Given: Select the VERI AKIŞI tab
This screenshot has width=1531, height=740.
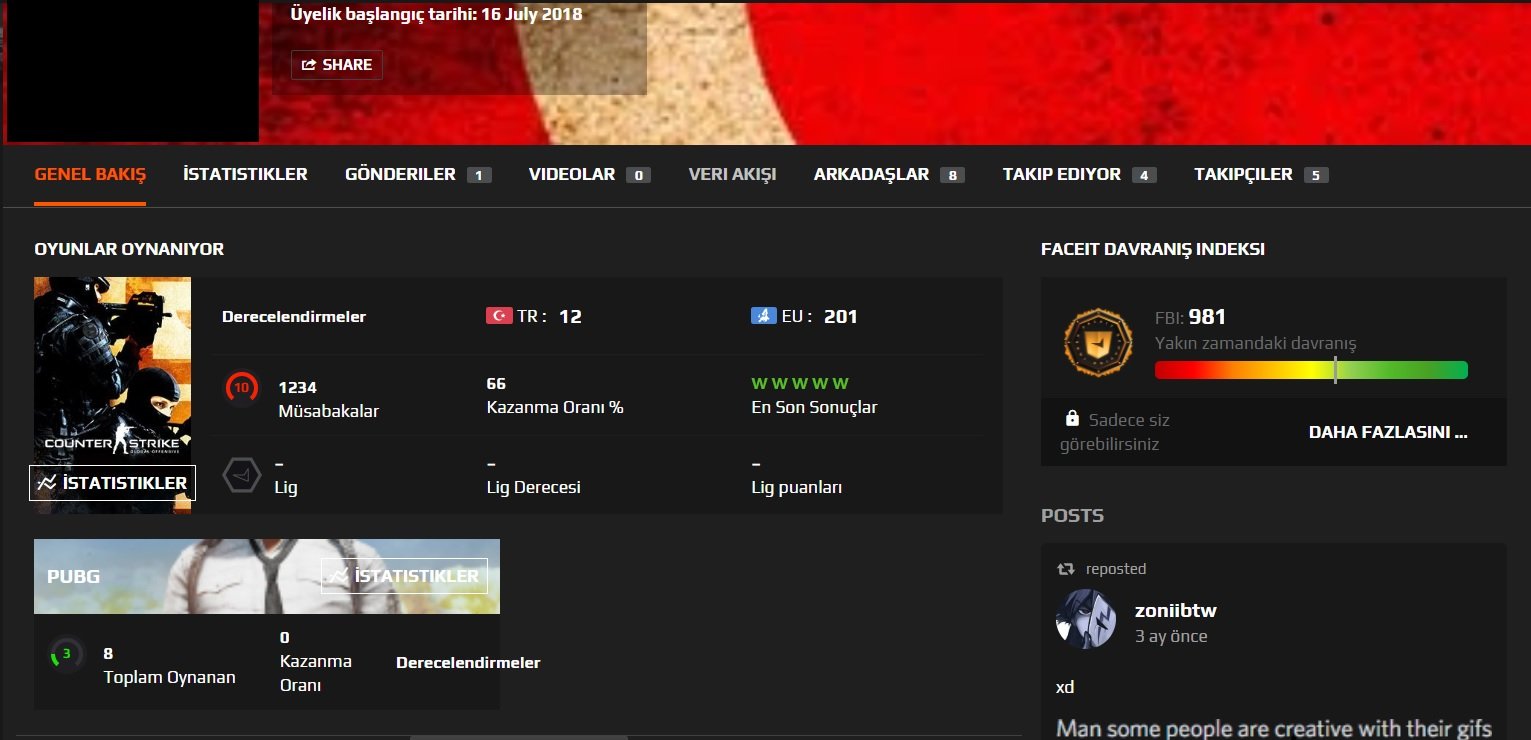Looking at the screenshot, I should point(732,174).
